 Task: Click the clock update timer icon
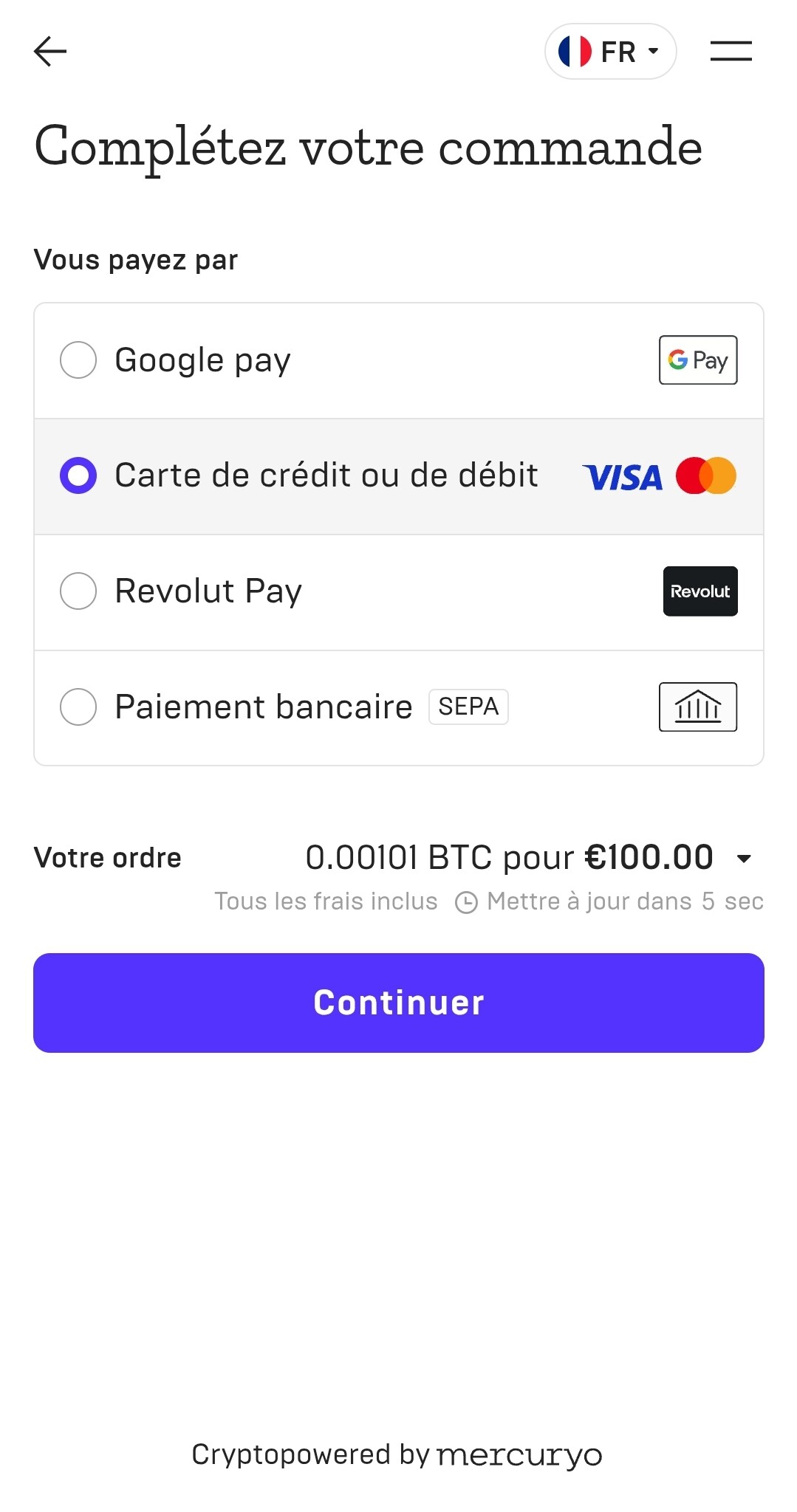[466, 902]
